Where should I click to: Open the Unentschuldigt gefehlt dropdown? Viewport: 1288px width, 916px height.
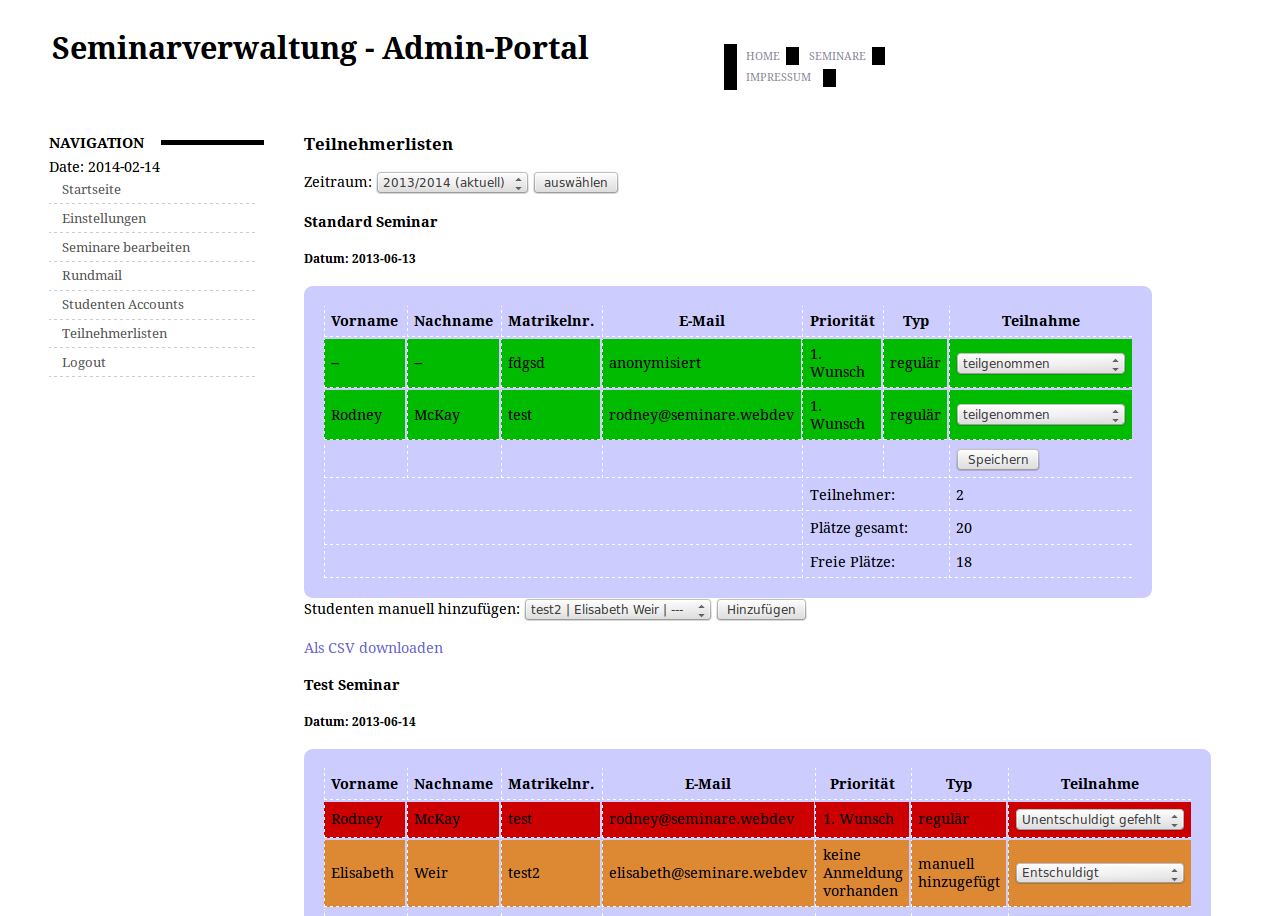[x=1099, y=820]
